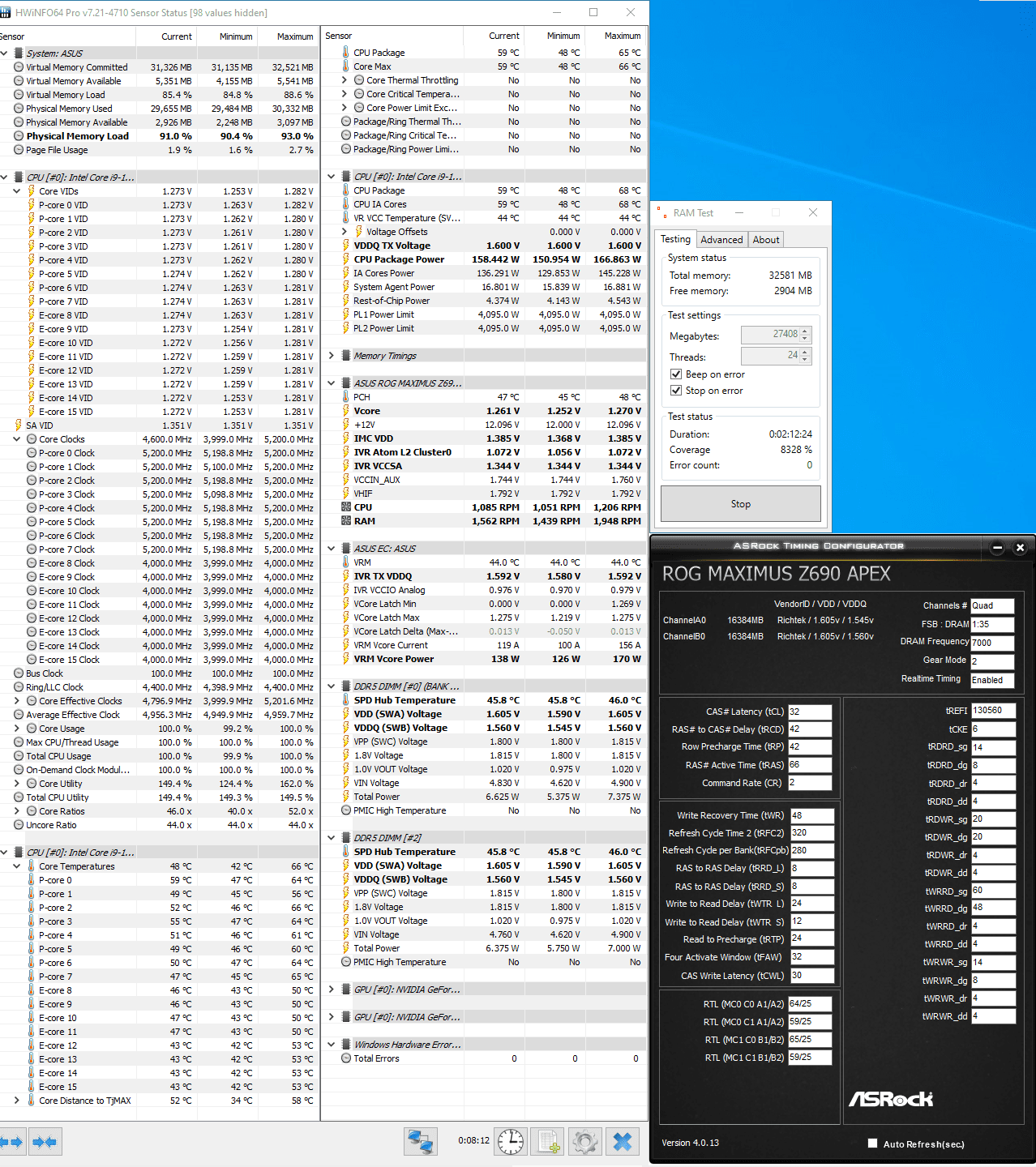Expand the Core Effective Clocks group
Screen dimensions: 1036x1167
click(x=17, y=701)
